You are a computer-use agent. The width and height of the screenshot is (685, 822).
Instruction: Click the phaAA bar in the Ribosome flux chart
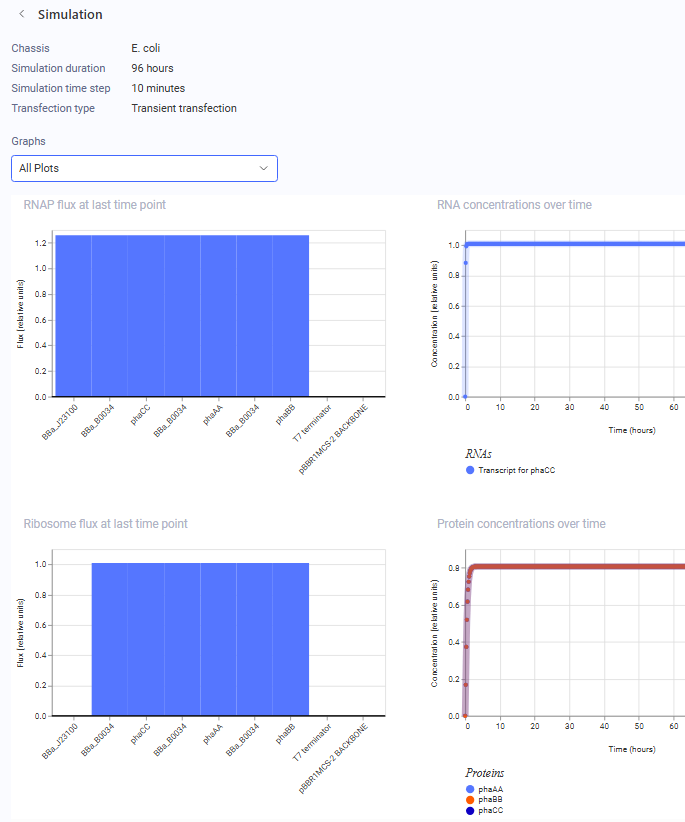pyautogui.click(x=218, y=639)
